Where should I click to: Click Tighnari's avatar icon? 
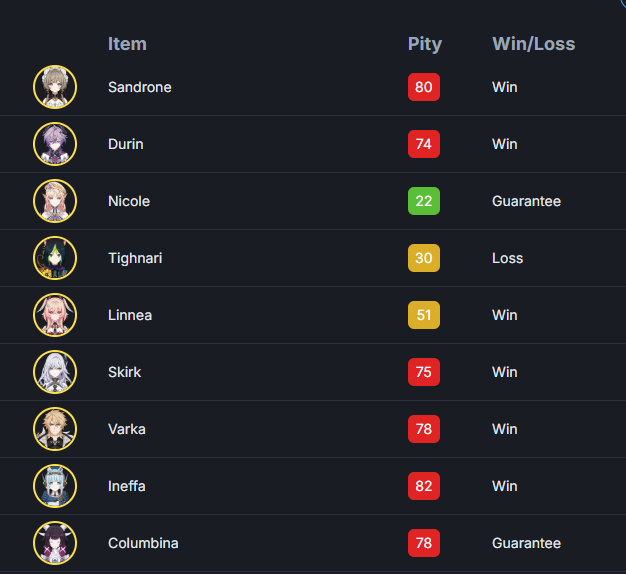point(55,258)
